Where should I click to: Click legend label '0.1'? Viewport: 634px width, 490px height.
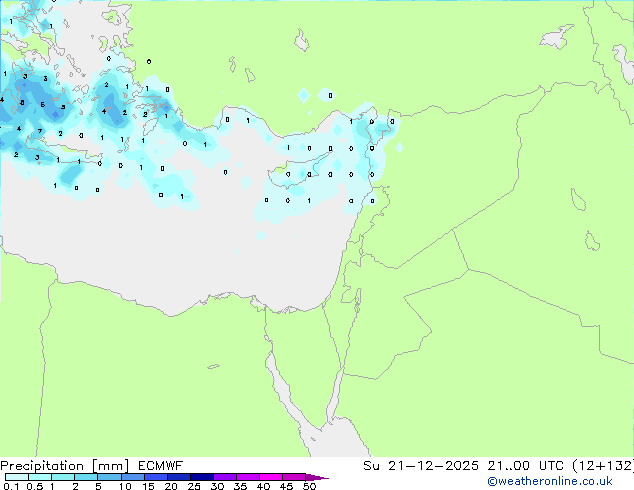click(11, 486)
